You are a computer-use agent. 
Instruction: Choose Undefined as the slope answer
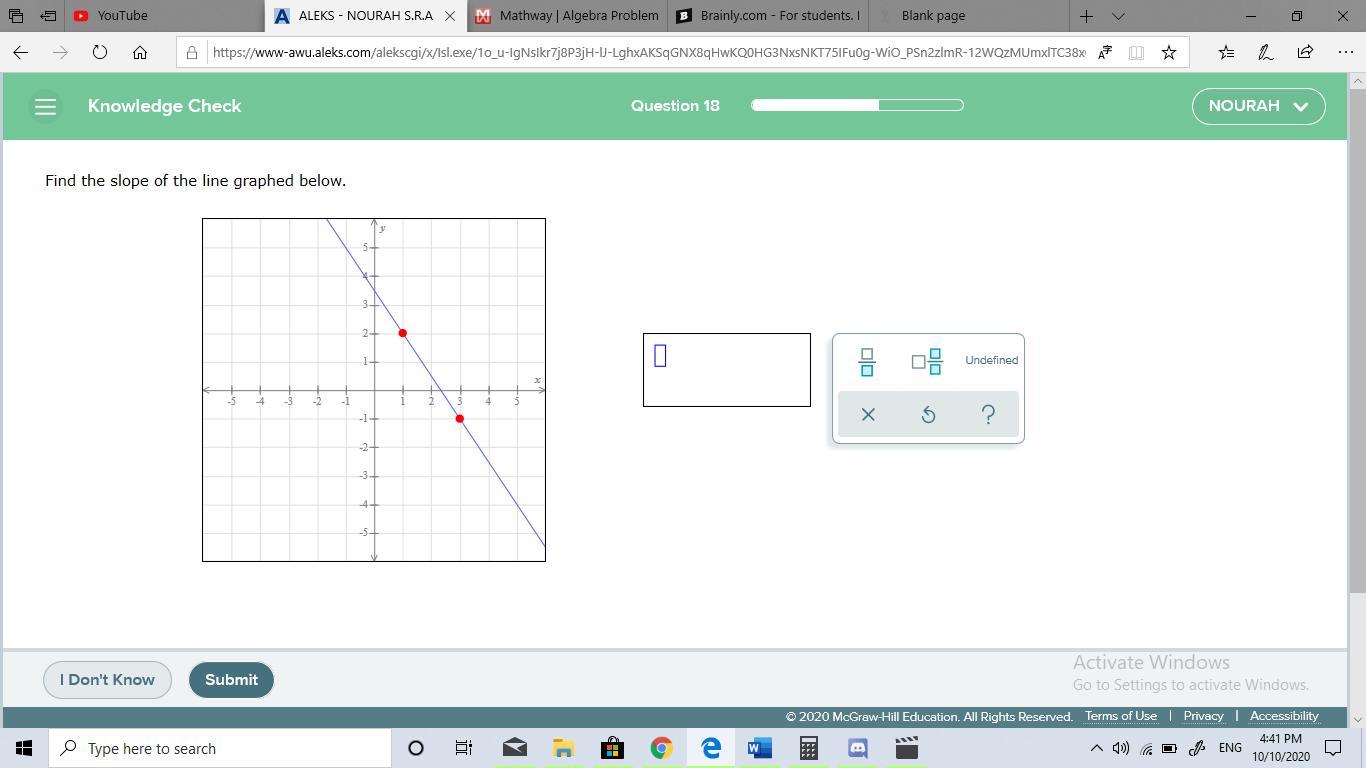pyautogui.click(x=991, y=360)
